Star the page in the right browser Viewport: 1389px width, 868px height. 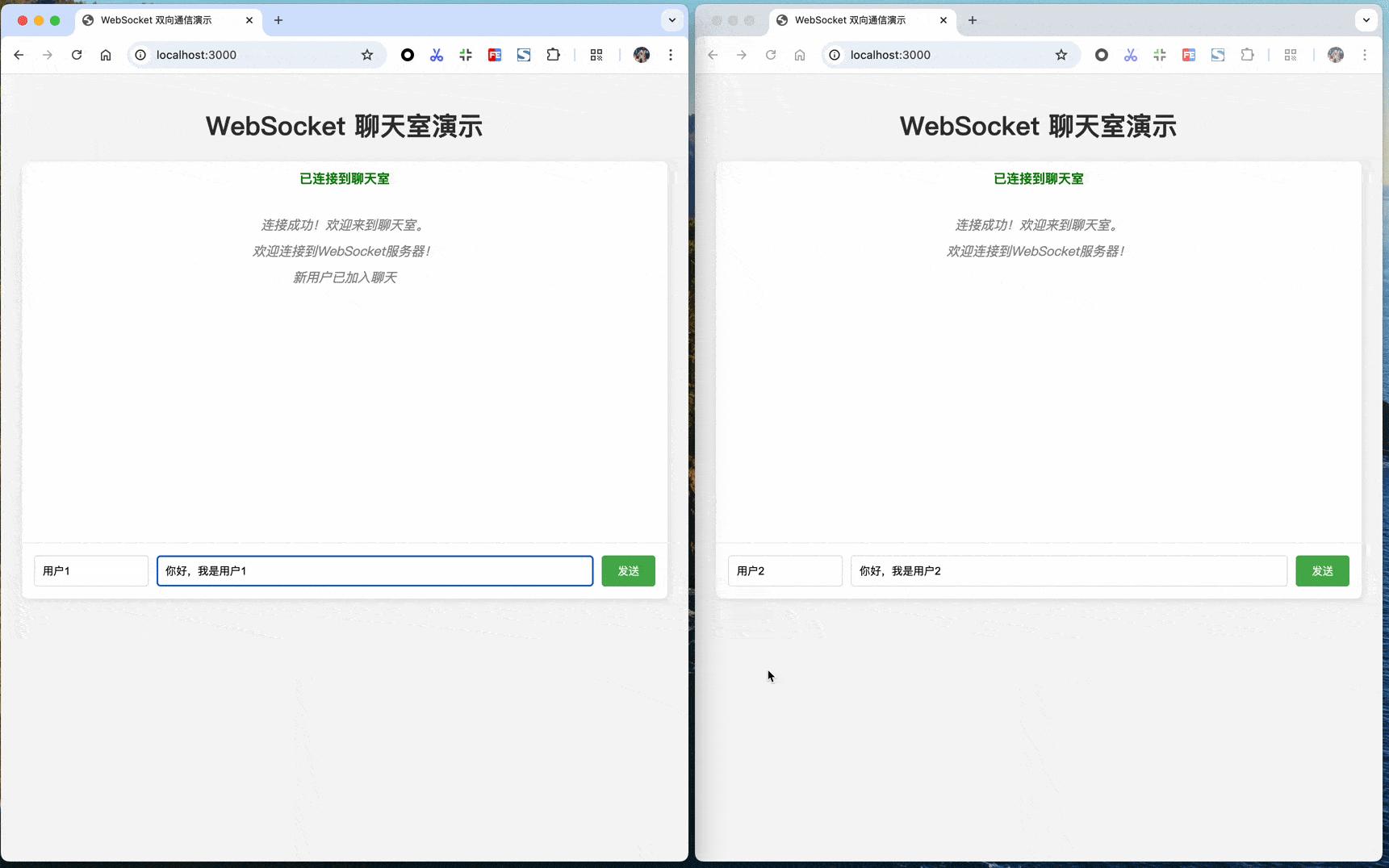coord(1061,55)
